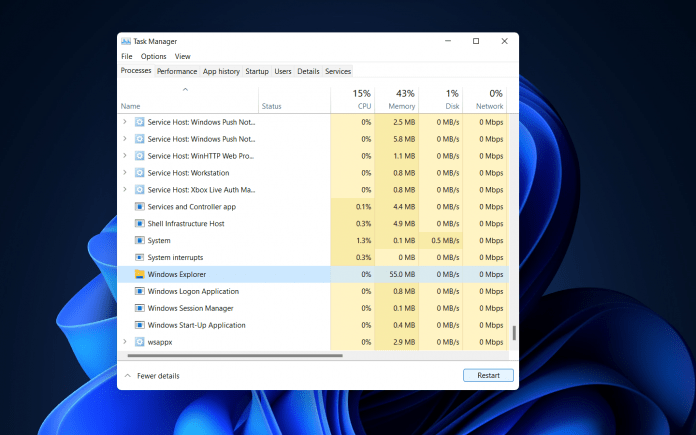Expand the Service Host: Xbox Live Auth group
This screenshot has height=435, width=696.
coord(125,190)
